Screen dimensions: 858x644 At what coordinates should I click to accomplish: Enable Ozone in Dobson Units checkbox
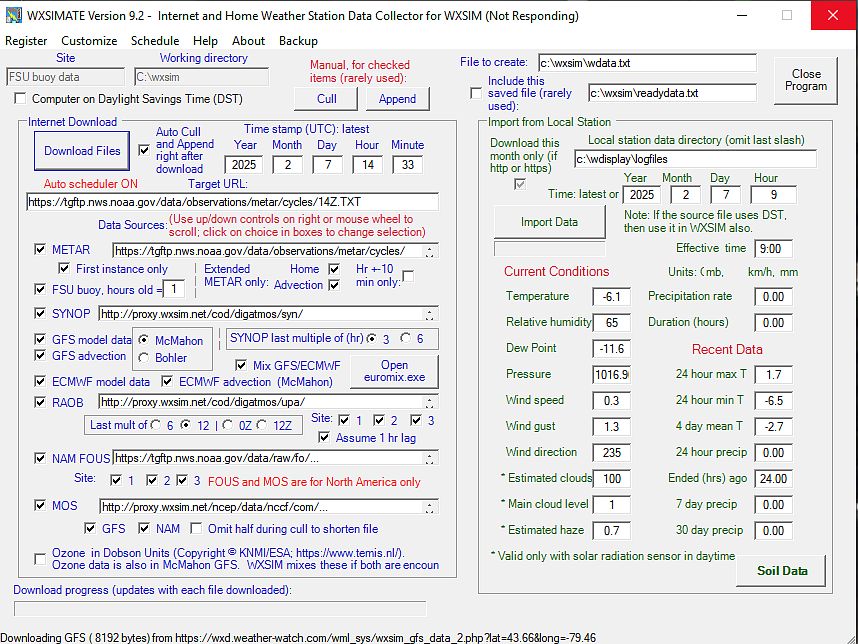pos(40,559)
